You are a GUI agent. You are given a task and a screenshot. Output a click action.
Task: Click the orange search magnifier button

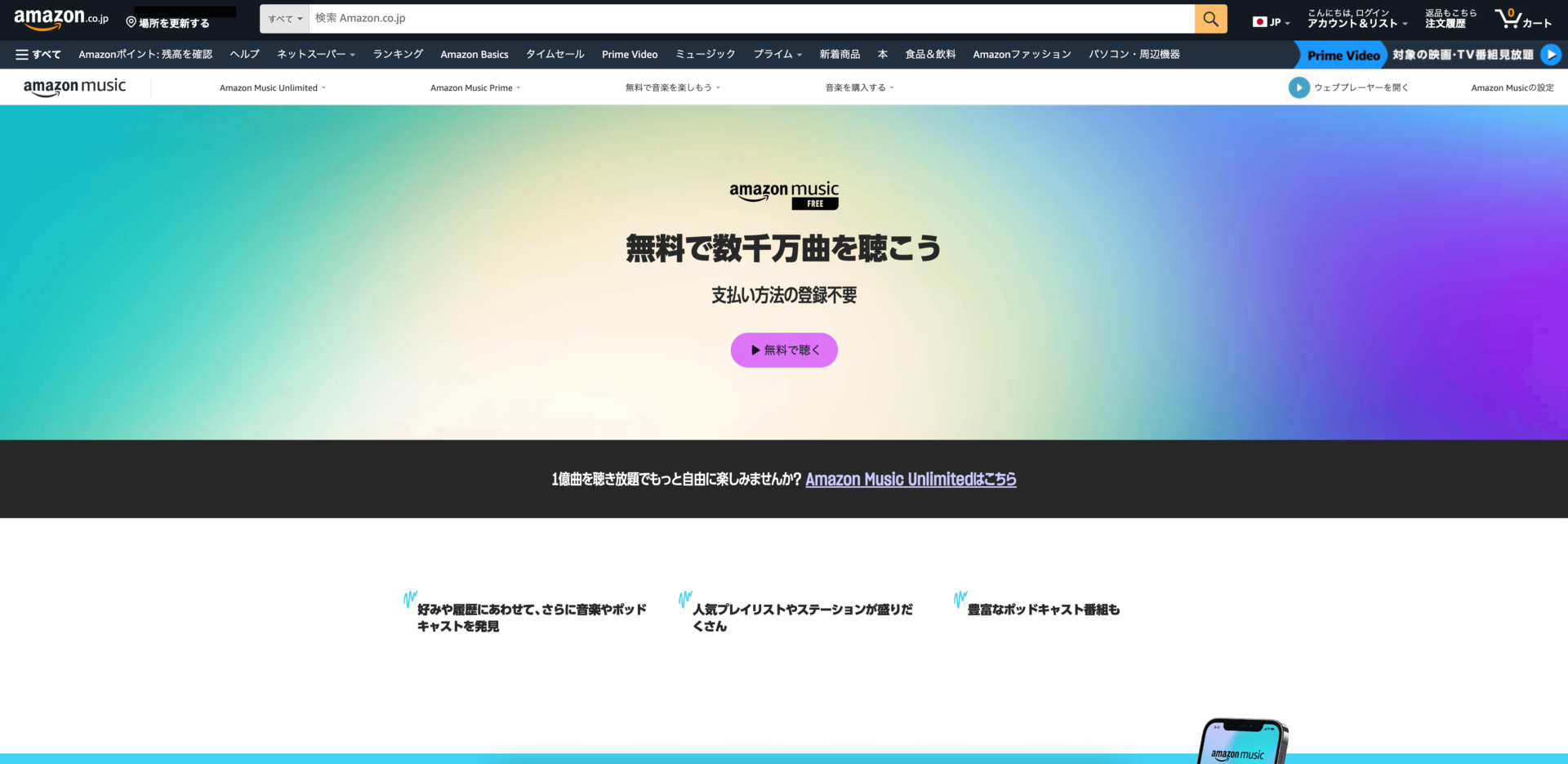tap(1210, 19)
